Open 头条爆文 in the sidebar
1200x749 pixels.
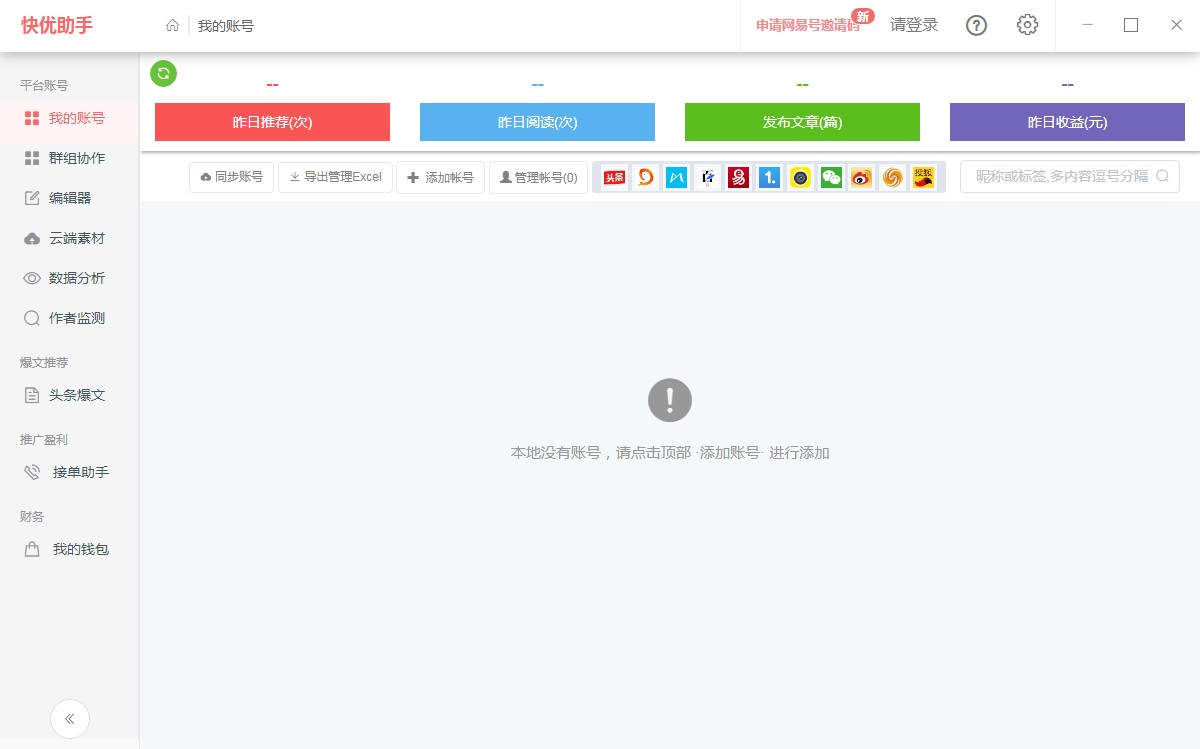click(69, 395)
